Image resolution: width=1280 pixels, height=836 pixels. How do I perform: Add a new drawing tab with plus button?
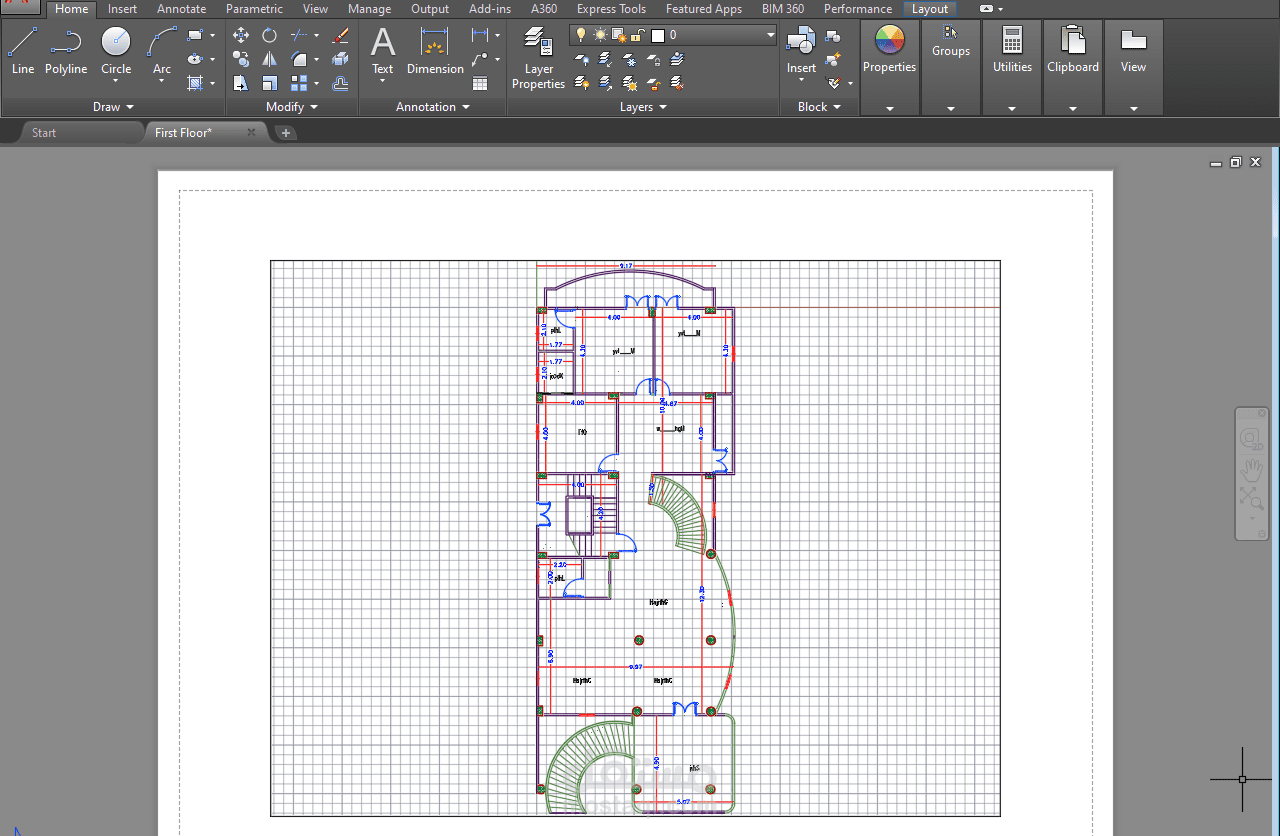coord(286,132)
